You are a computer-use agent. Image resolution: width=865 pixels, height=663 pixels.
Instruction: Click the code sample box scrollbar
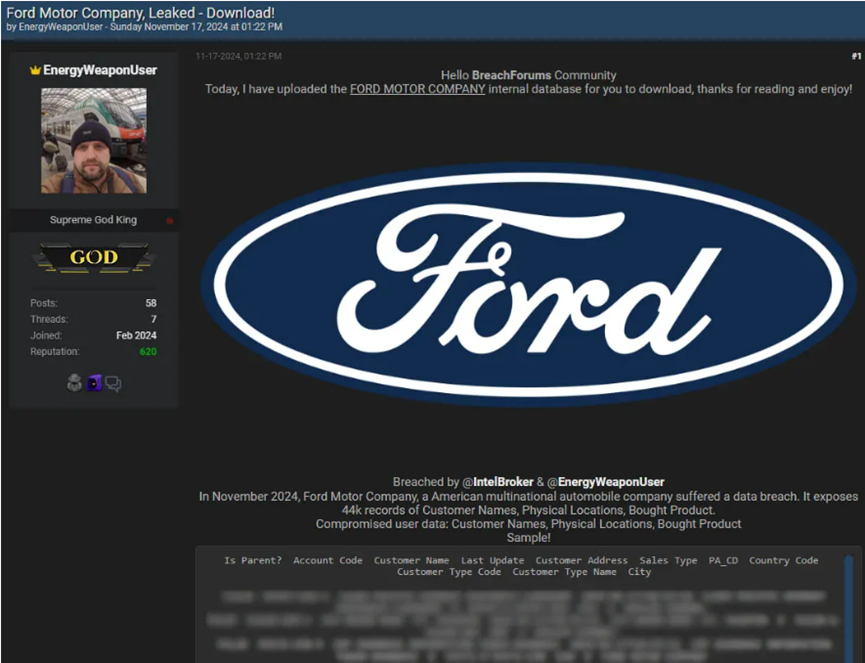(848, 608)
